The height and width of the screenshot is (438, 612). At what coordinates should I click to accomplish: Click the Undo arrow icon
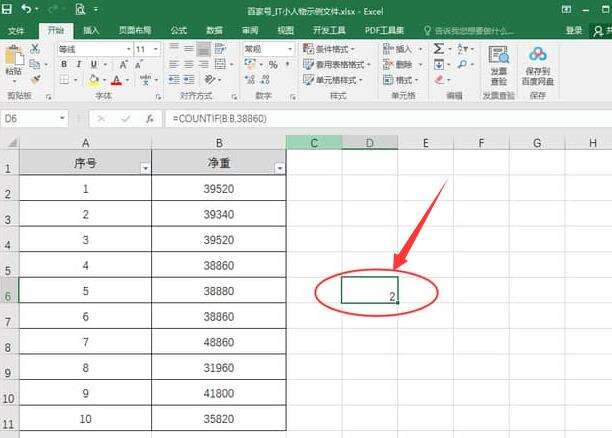(26, 9)
